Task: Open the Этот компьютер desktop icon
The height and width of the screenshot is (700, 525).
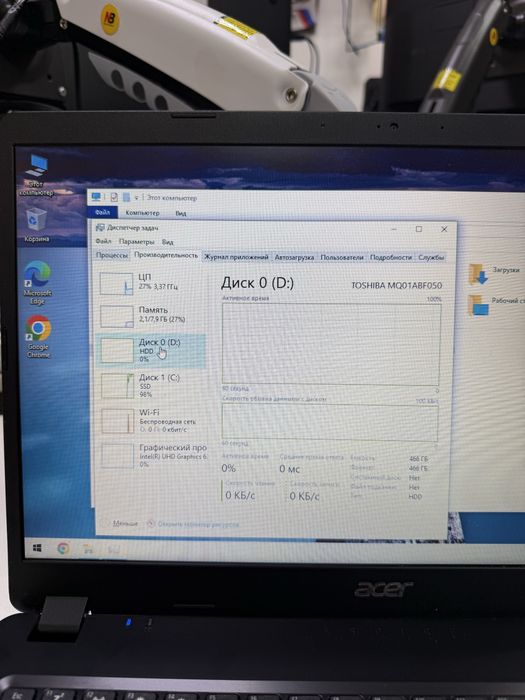Action: point(37,175)
